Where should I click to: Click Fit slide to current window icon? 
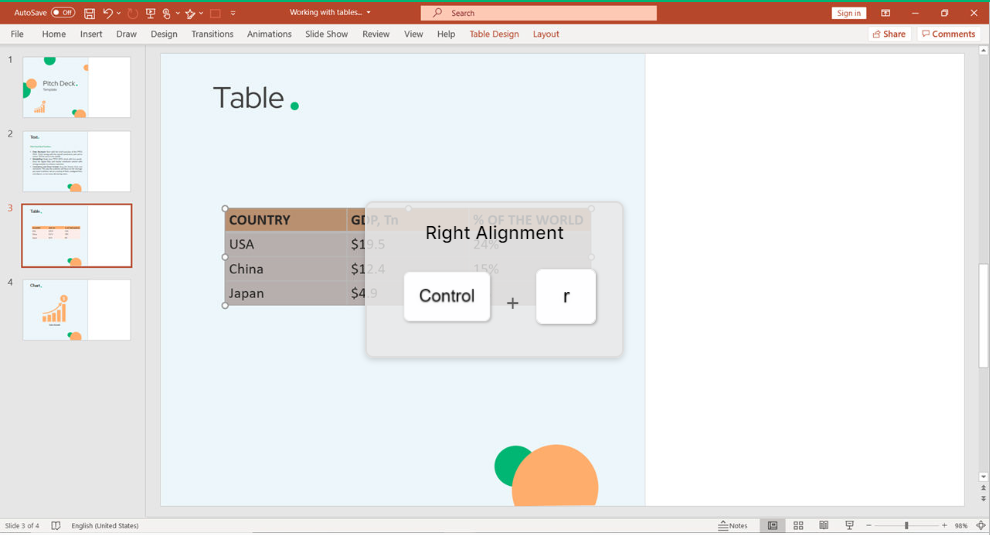point(981,526)
